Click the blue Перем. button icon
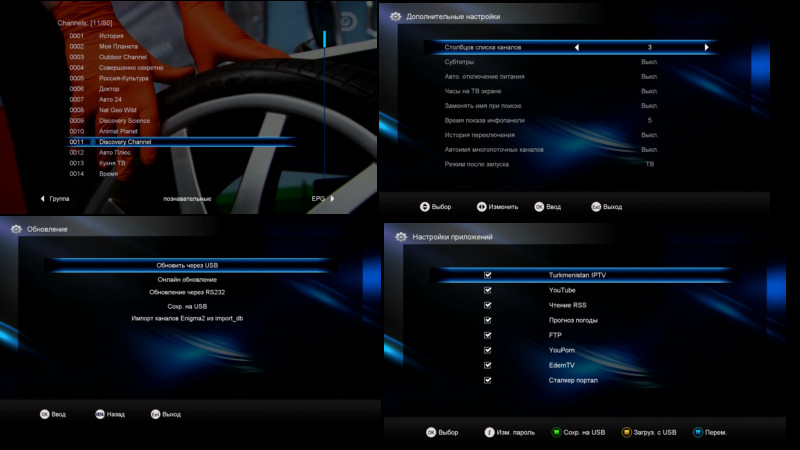800x450 pixels. 697,432
